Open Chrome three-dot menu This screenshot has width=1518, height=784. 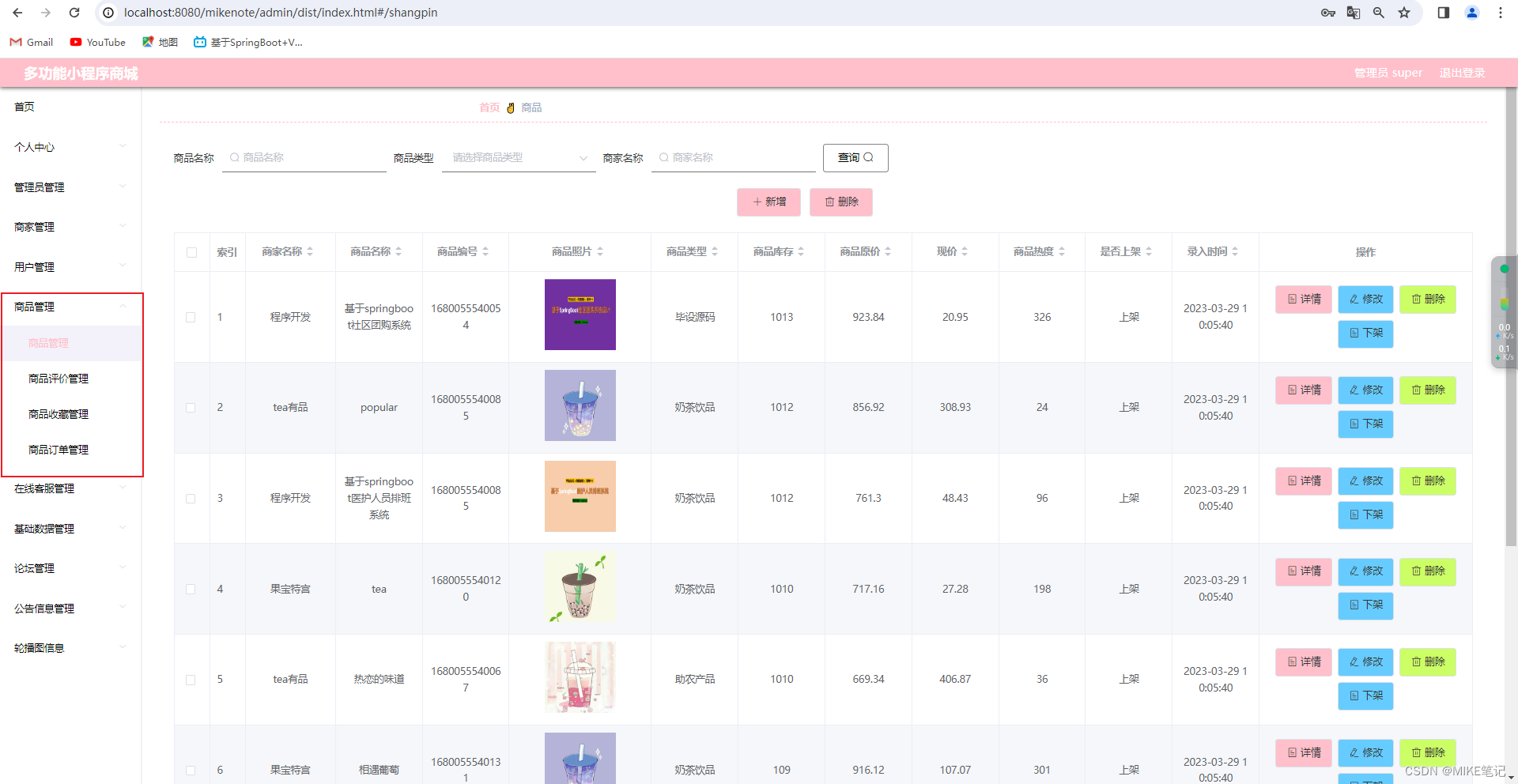click(x=1501, y=13)
